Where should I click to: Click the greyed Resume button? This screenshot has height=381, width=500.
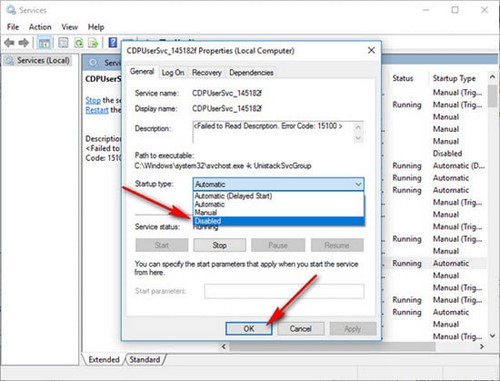[337, 245]
